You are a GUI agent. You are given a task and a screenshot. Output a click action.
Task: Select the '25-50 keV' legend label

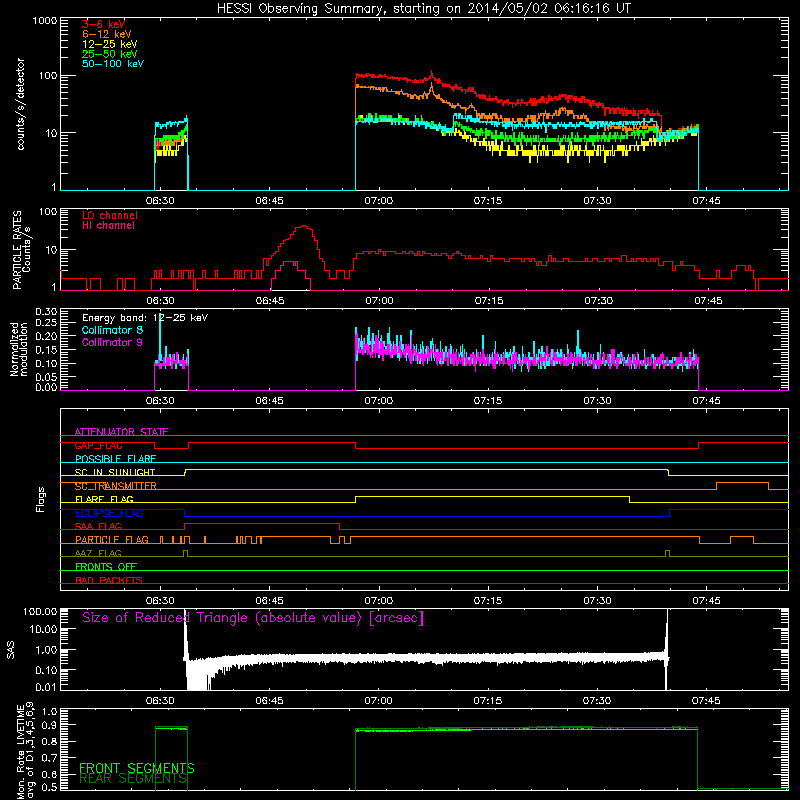pyautogui.click(x=110, y=54)
